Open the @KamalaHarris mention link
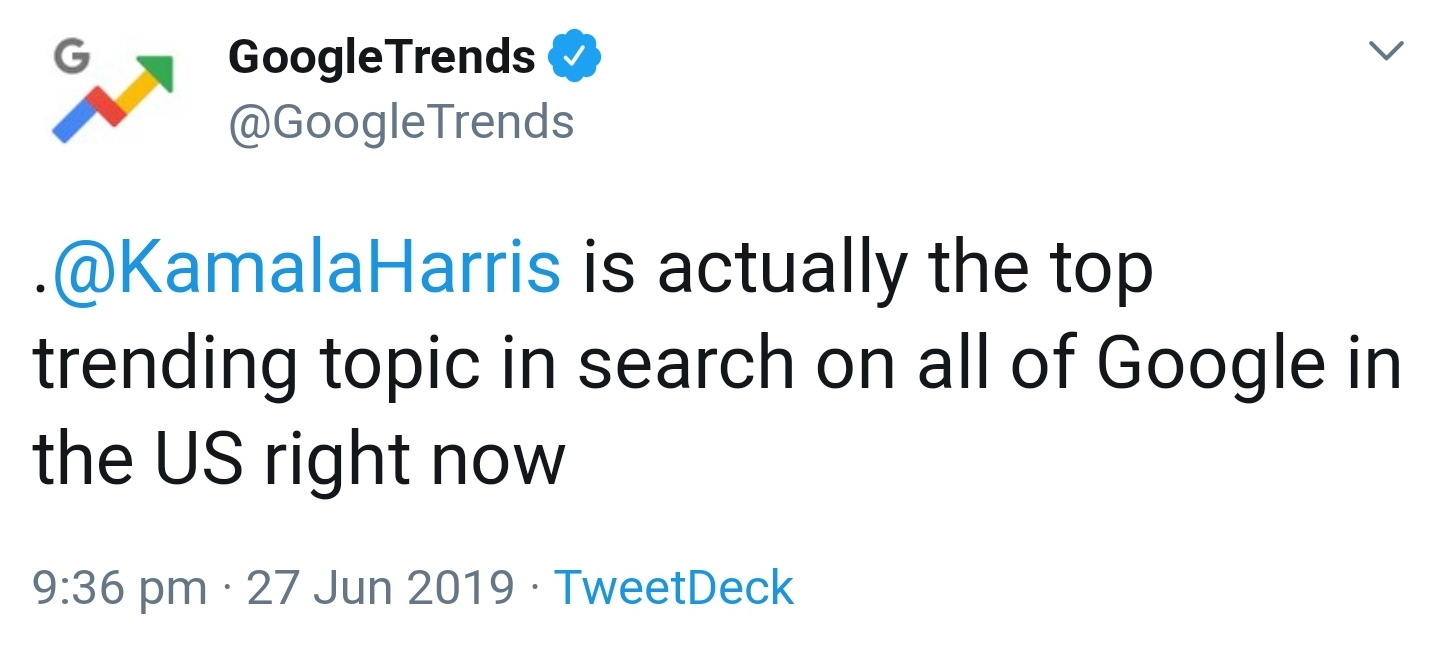 pos(304,270)
